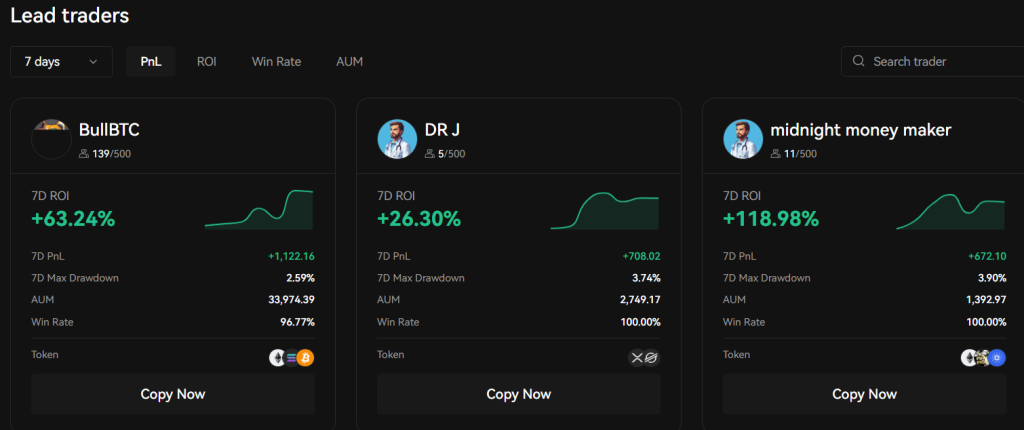The height and width of the screenshot is (430, 1024).
Task: Open the 7 days time range dropdown
Action: 61,62
